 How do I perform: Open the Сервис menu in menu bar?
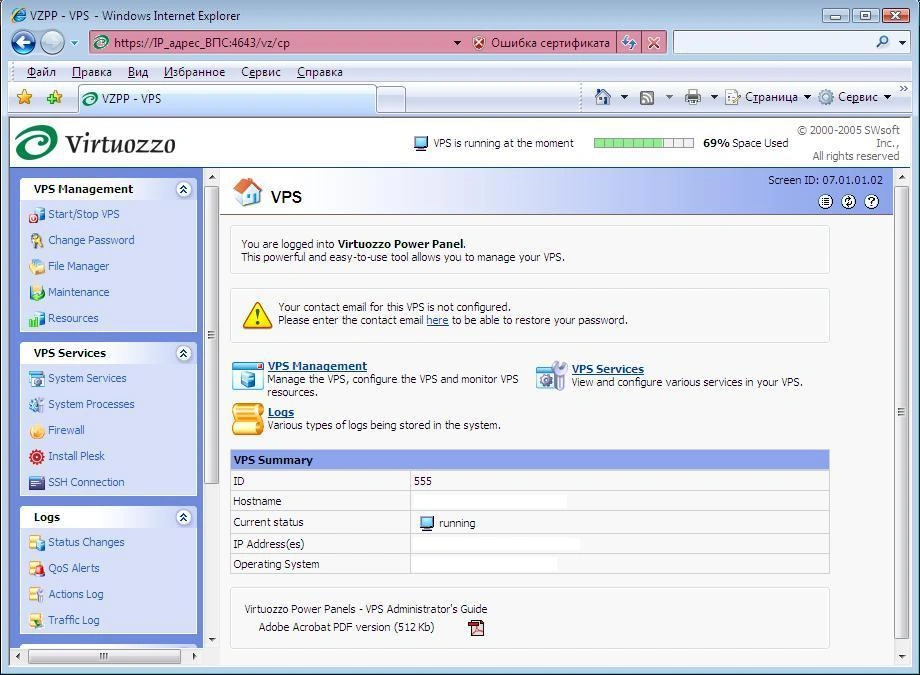(261, 72)
